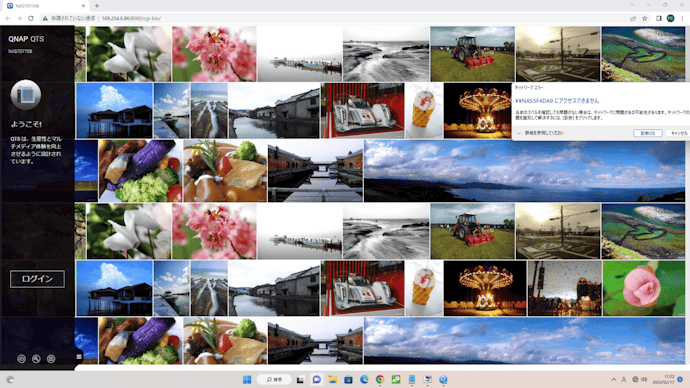Click the rainy city street at night photo
Viewport: 690px width, 388px height.
[564, 288]
